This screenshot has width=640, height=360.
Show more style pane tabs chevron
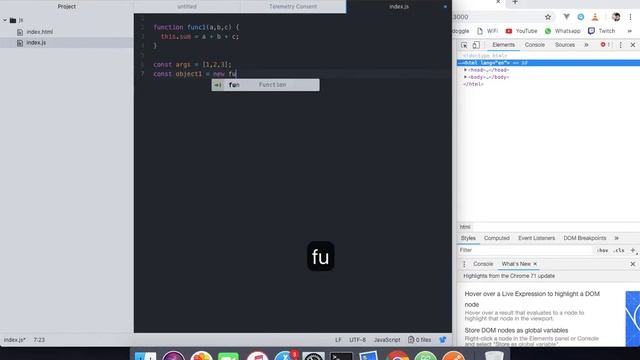click(x=616, y=238)
